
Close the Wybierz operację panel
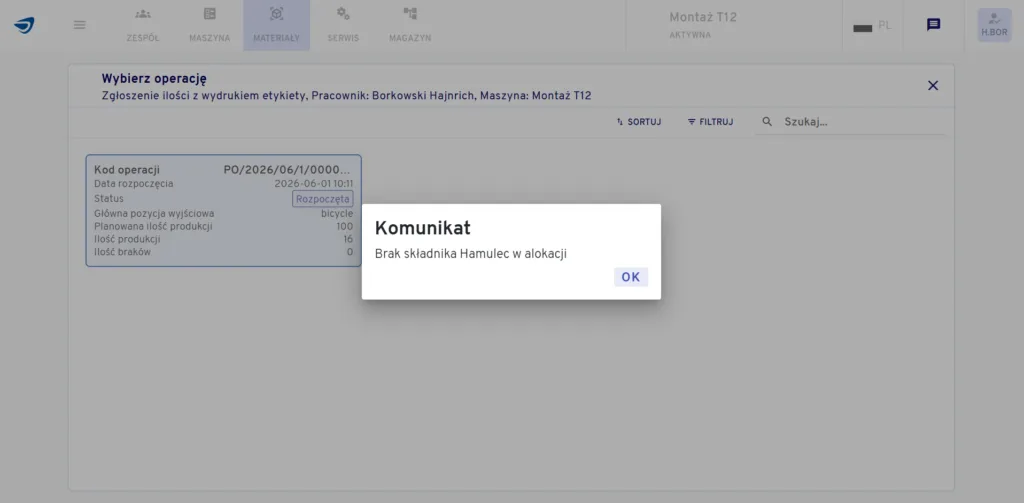pyautogui.click(x=933, y=86)
